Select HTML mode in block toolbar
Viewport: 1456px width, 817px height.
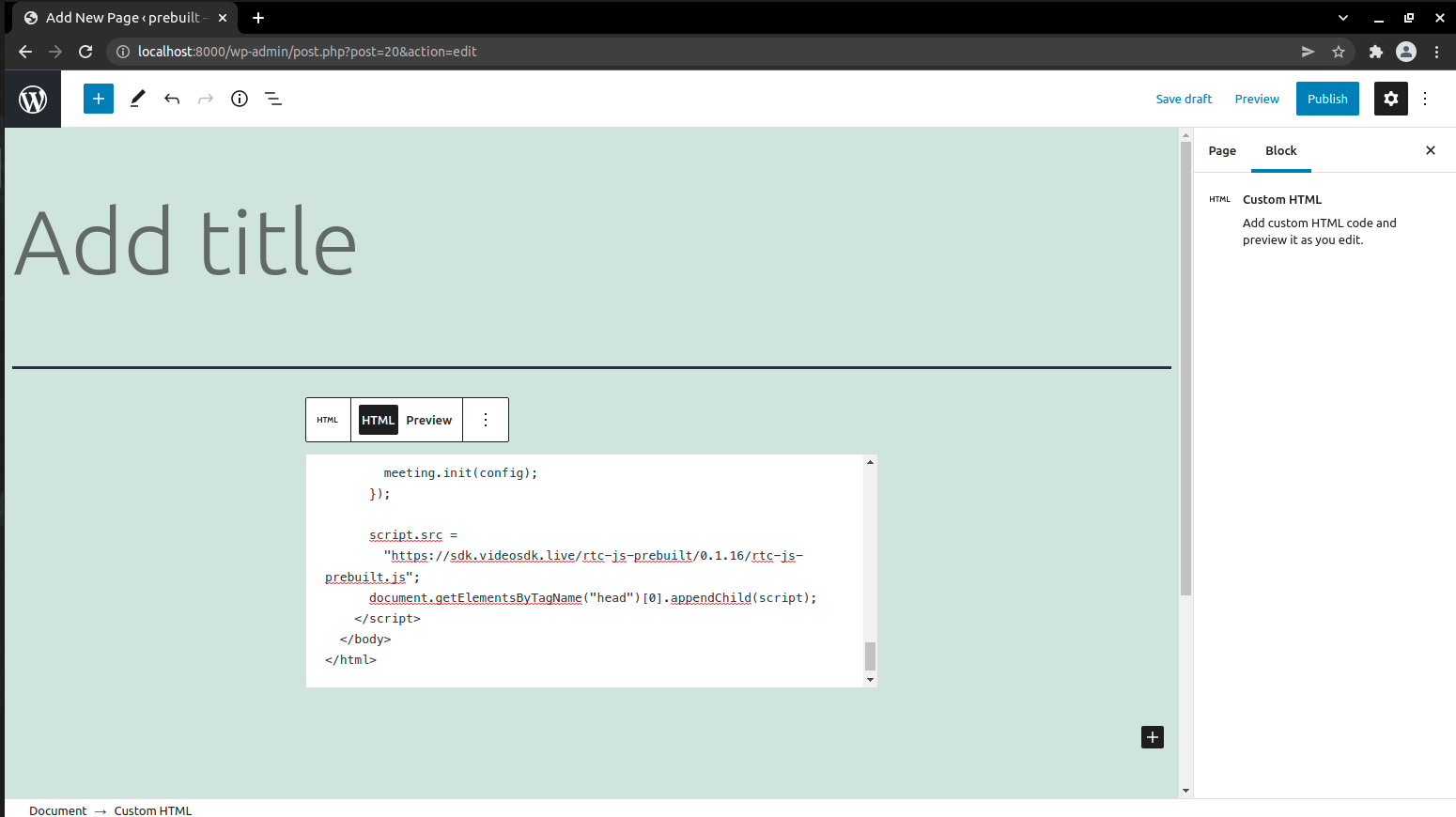click(x=379, y=420)
